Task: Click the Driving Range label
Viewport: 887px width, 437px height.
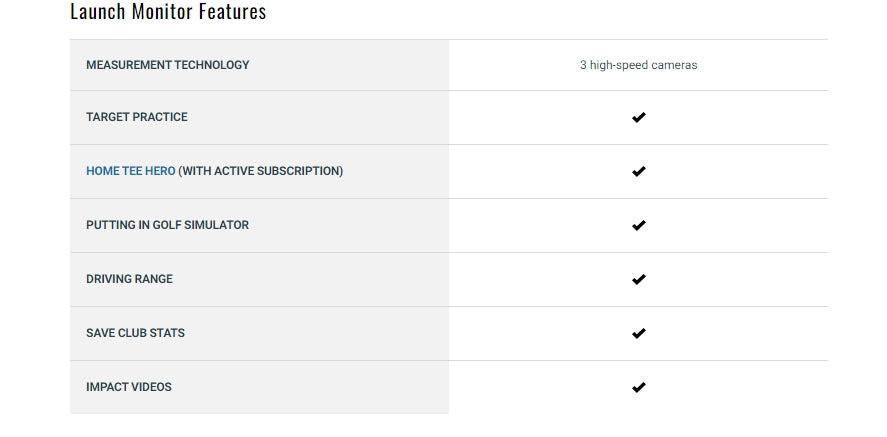Action: click(x=129, y=279)
